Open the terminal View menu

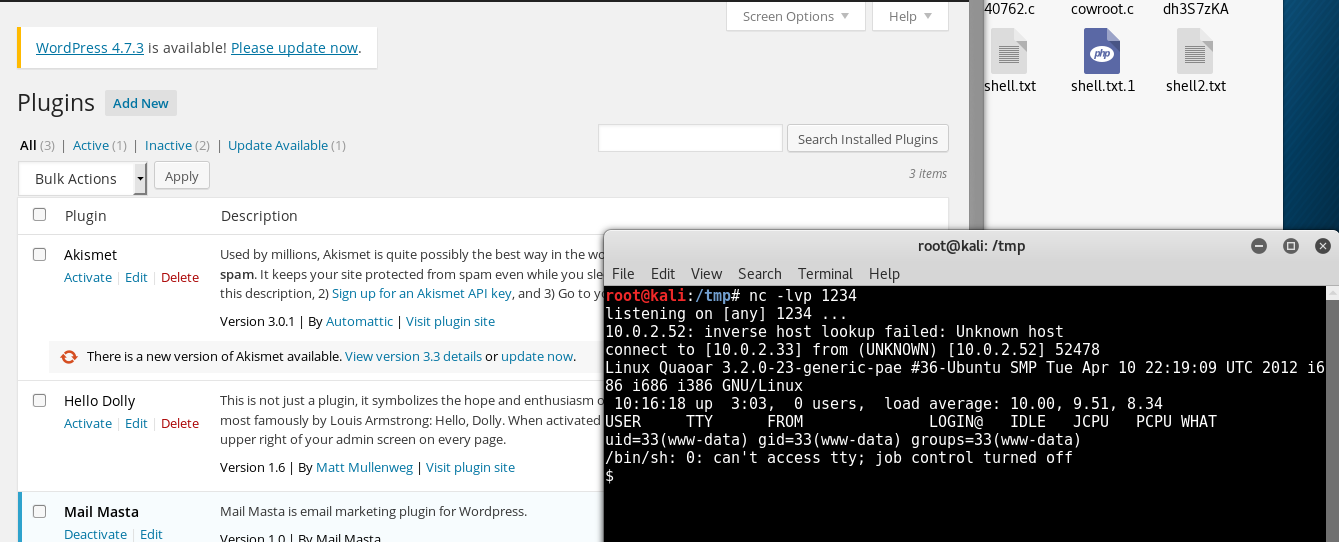706,273
